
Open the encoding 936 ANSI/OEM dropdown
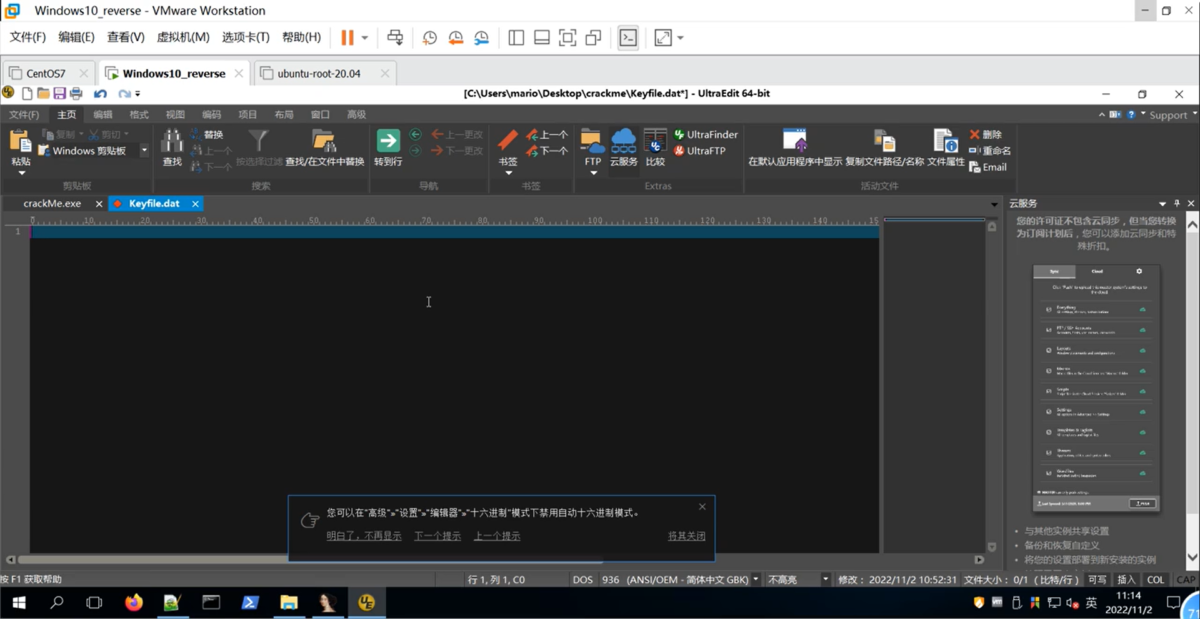(755, 579)
